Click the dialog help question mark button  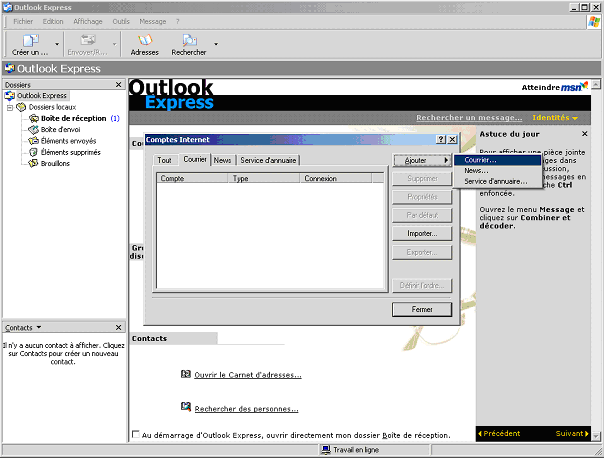pos(441,139)
